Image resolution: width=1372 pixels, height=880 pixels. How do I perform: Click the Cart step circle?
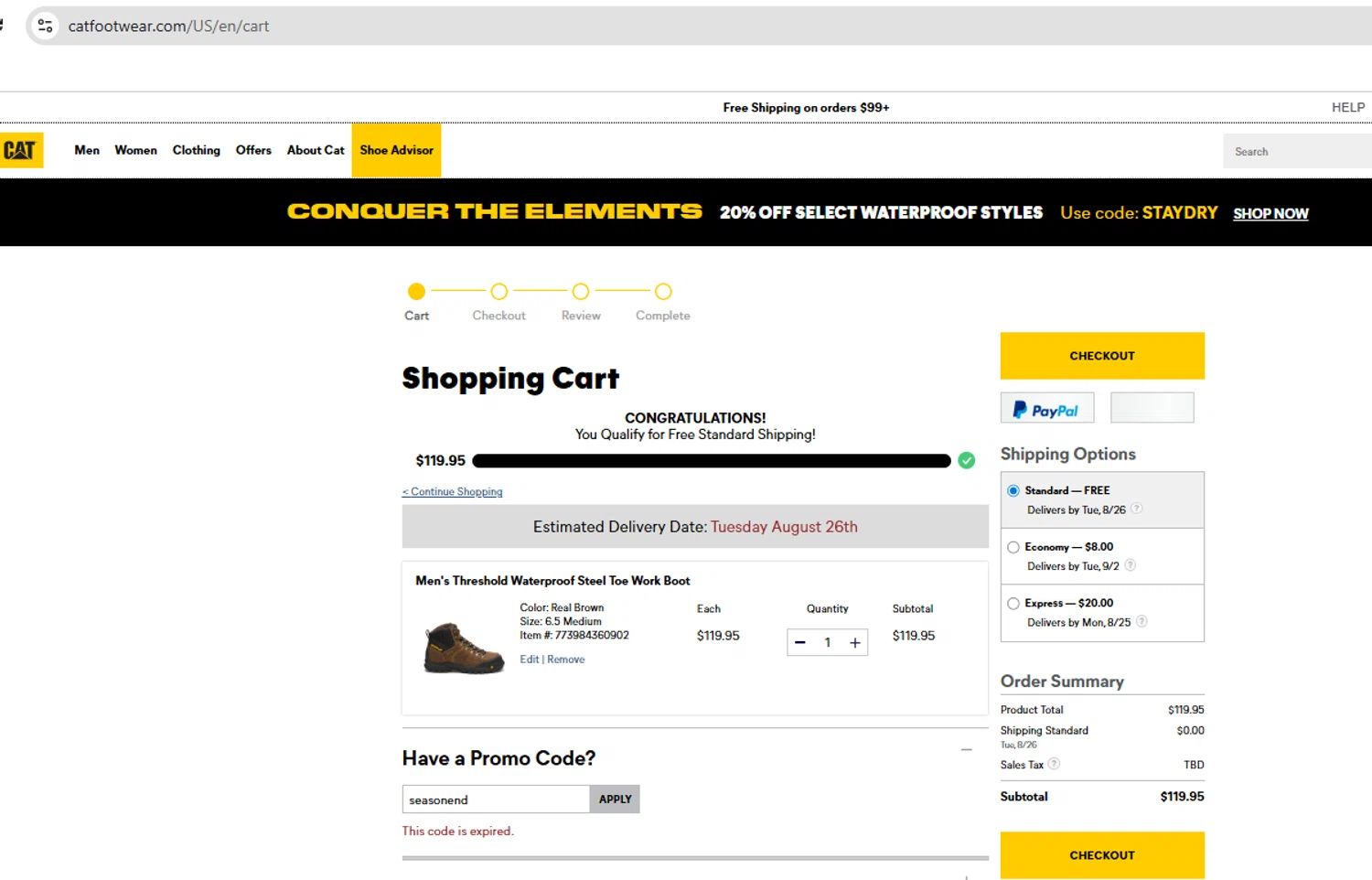[x=416, y=292]
